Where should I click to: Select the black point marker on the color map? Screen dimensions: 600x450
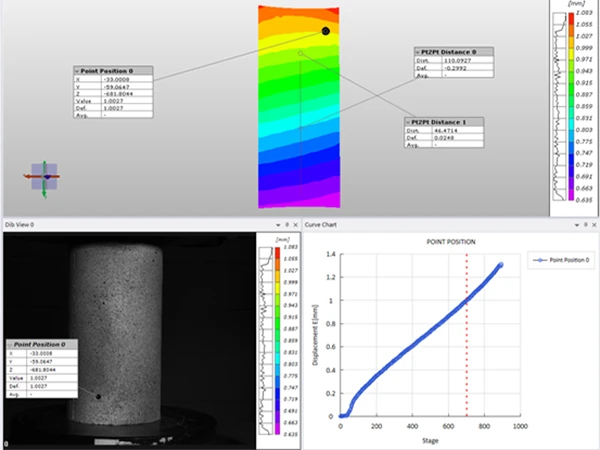pyautogui.click(x=326, y=31)
